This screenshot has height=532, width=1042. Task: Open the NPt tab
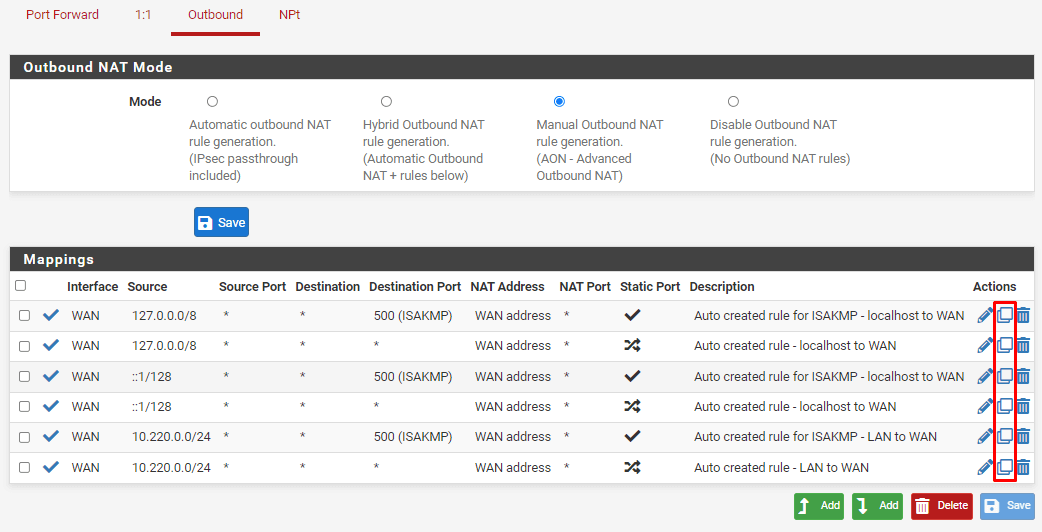click(290, 15)
